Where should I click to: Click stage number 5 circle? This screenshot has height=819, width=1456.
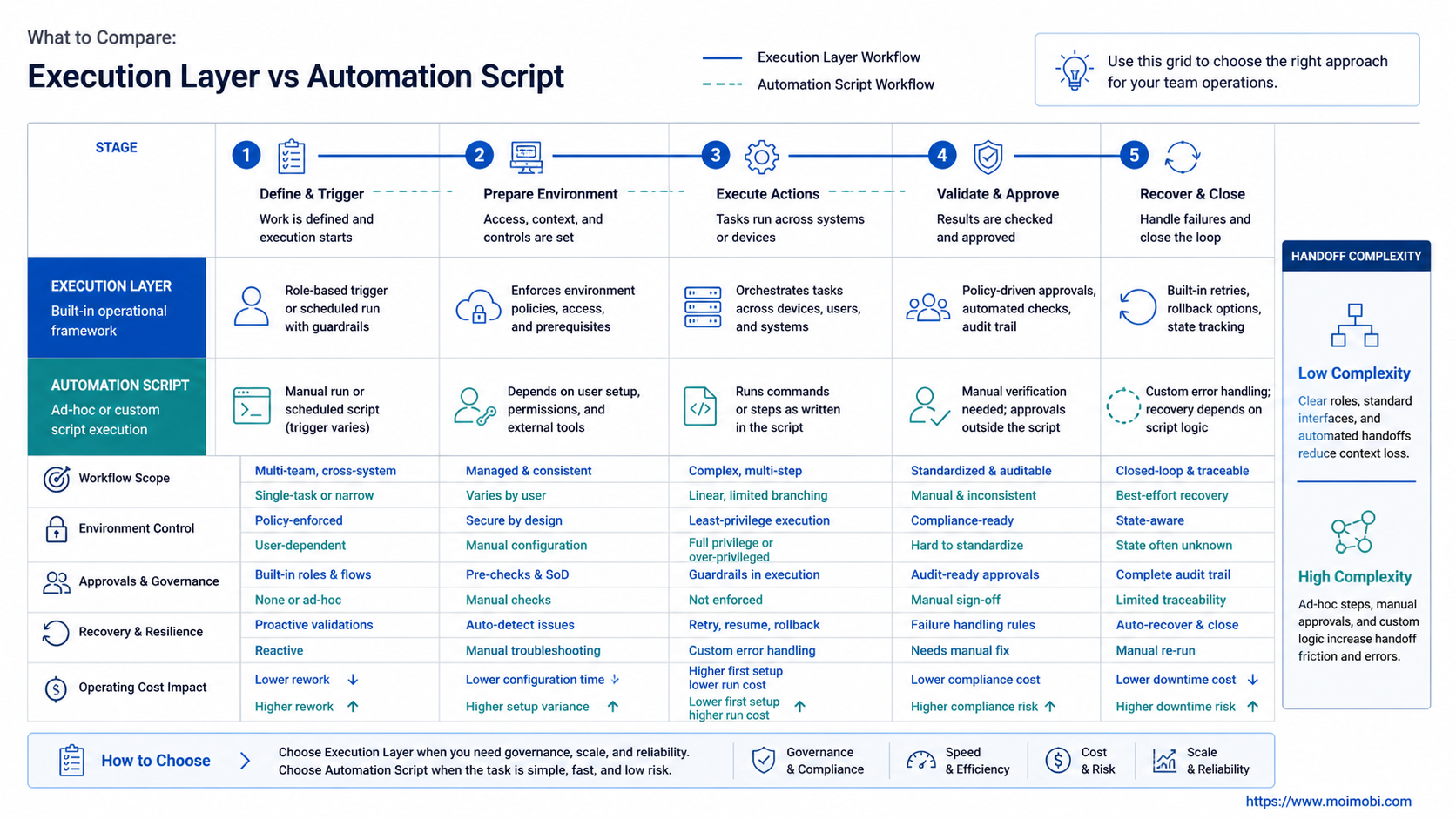(1134, 156)
